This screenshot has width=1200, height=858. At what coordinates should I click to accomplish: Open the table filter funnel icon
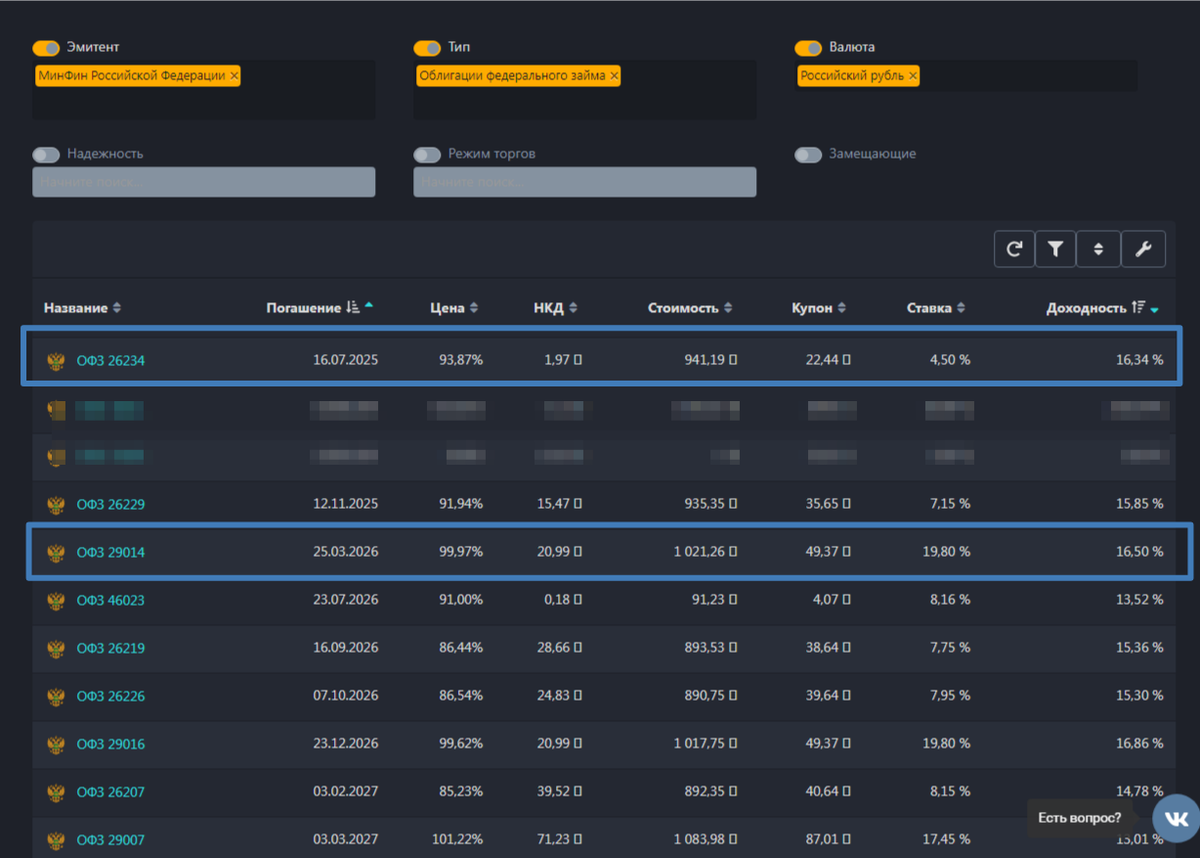coord(1055,249)
